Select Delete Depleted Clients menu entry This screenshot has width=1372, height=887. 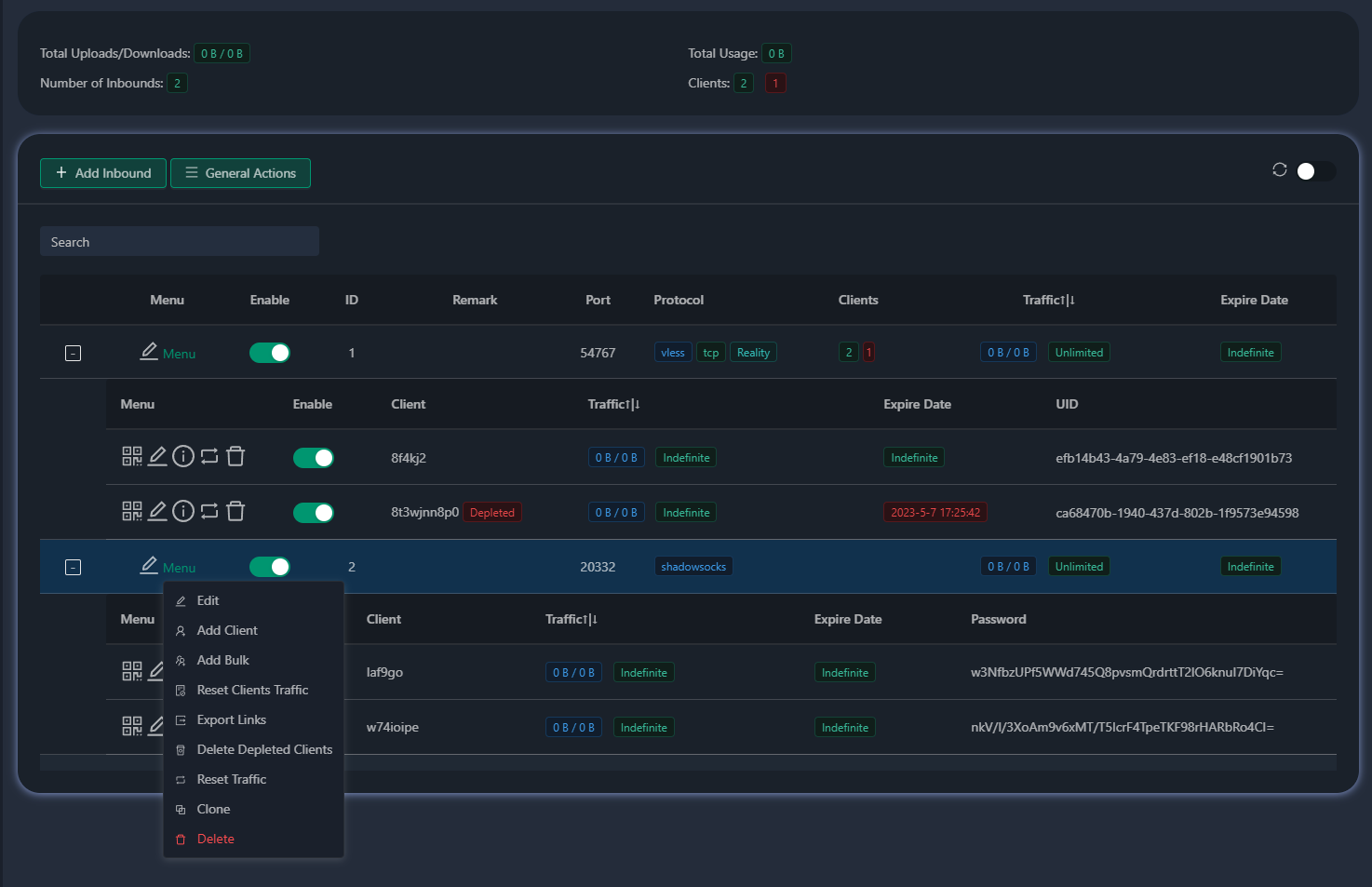point(264,749)
